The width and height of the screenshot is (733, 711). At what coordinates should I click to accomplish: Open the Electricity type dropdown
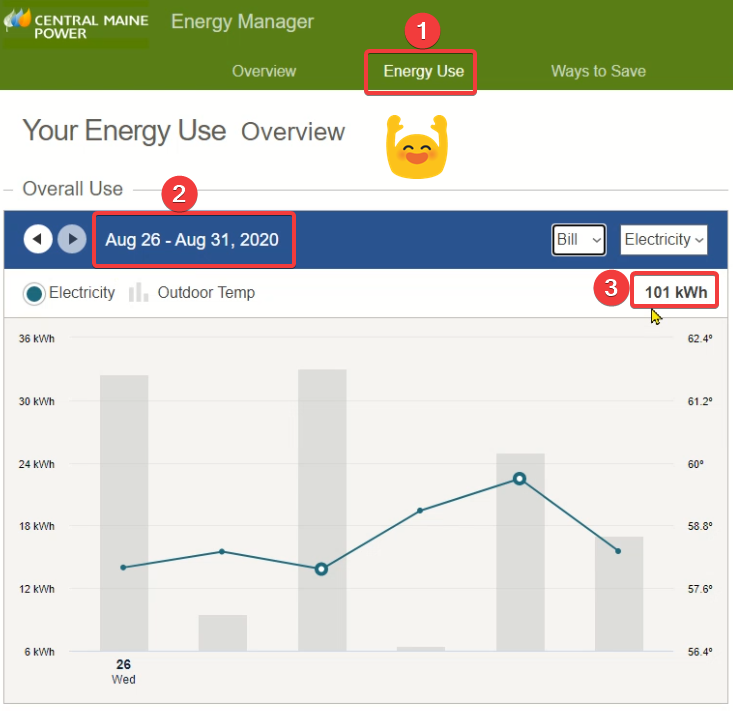pyautogui.click(x=664, y=240)
